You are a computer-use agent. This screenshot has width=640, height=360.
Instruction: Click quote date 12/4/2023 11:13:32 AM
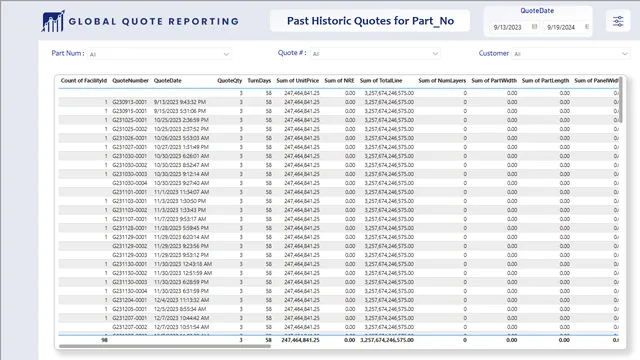point(181,300)
